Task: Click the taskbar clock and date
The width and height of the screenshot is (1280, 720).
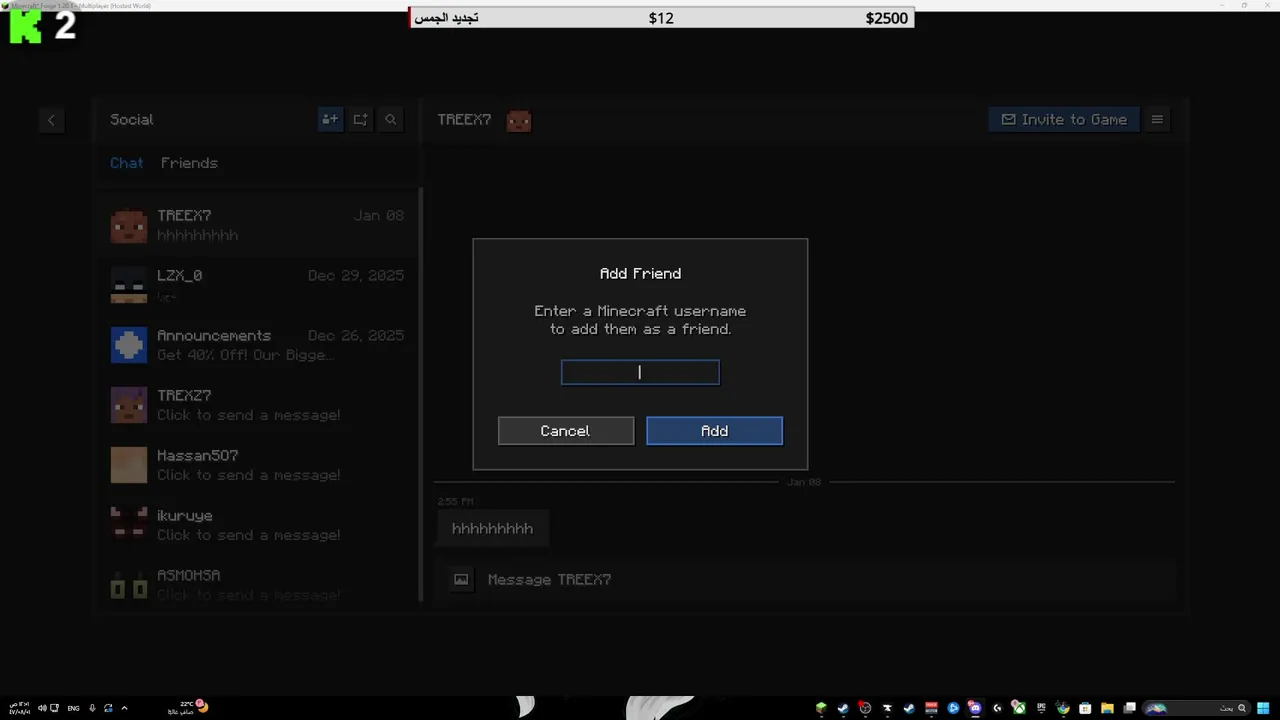Action: [20, 708]
